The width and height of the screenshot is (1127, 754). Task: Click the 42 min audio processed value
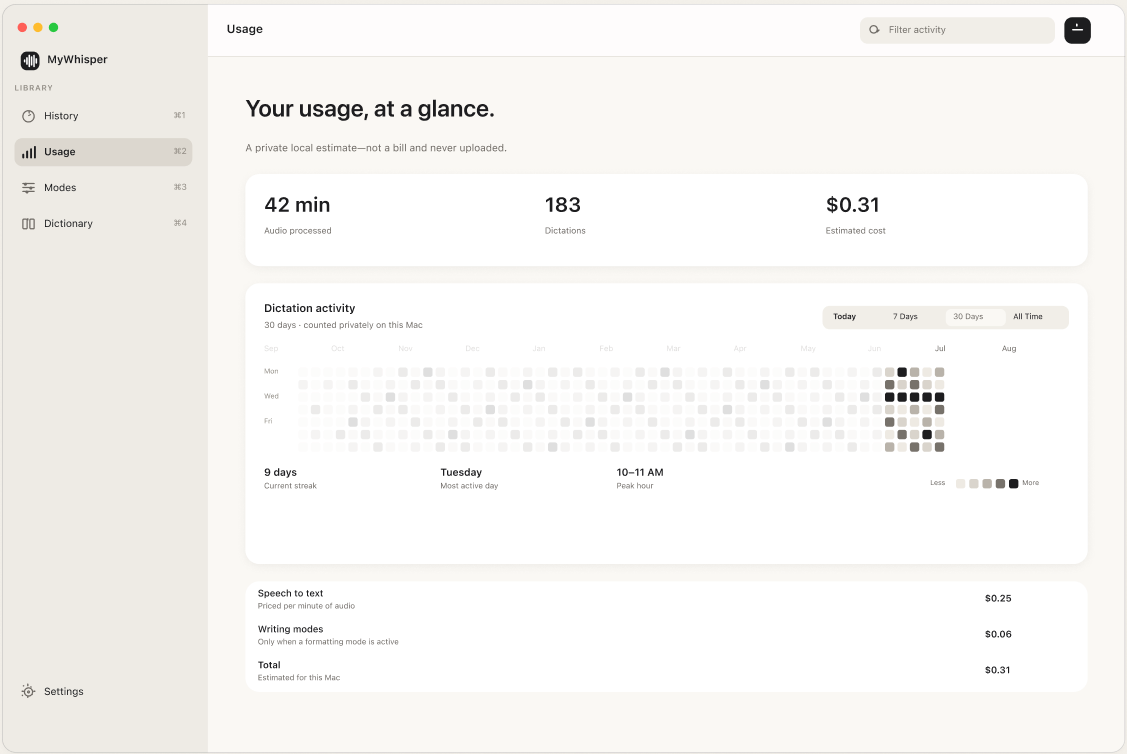tap(297, 205)
